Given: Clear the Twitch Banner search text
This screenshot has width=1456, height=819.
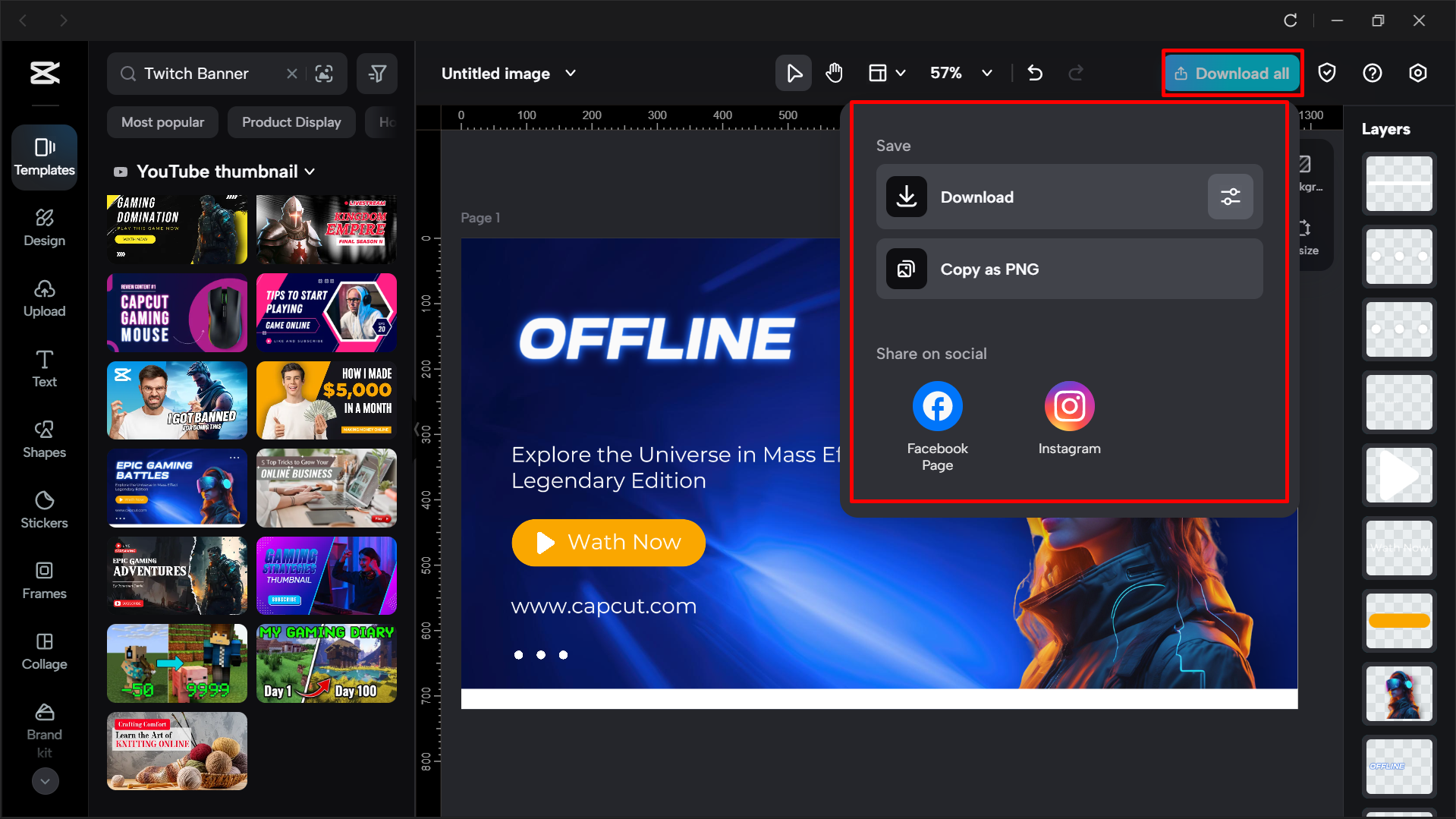Looking at the screenshot, I should 292,73.
